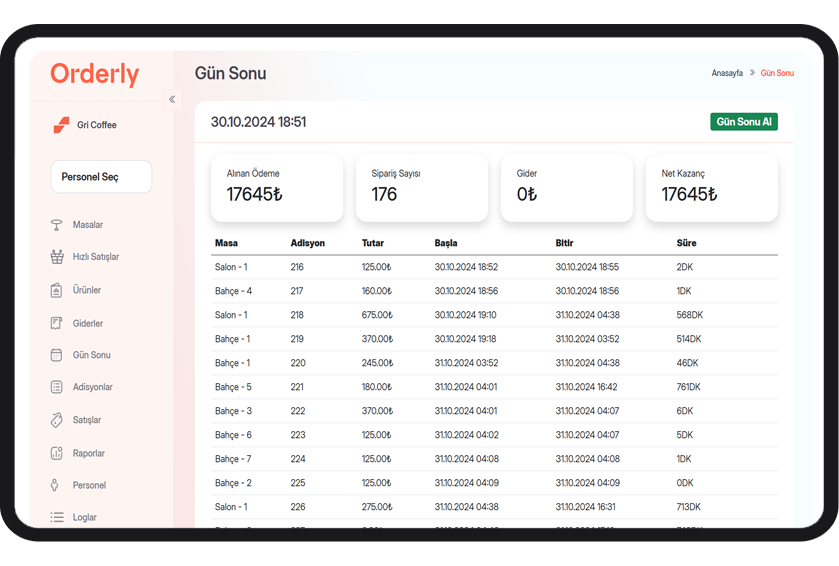Click the Giderler expenses icon
Screen dimensions: 839x566
57,323
